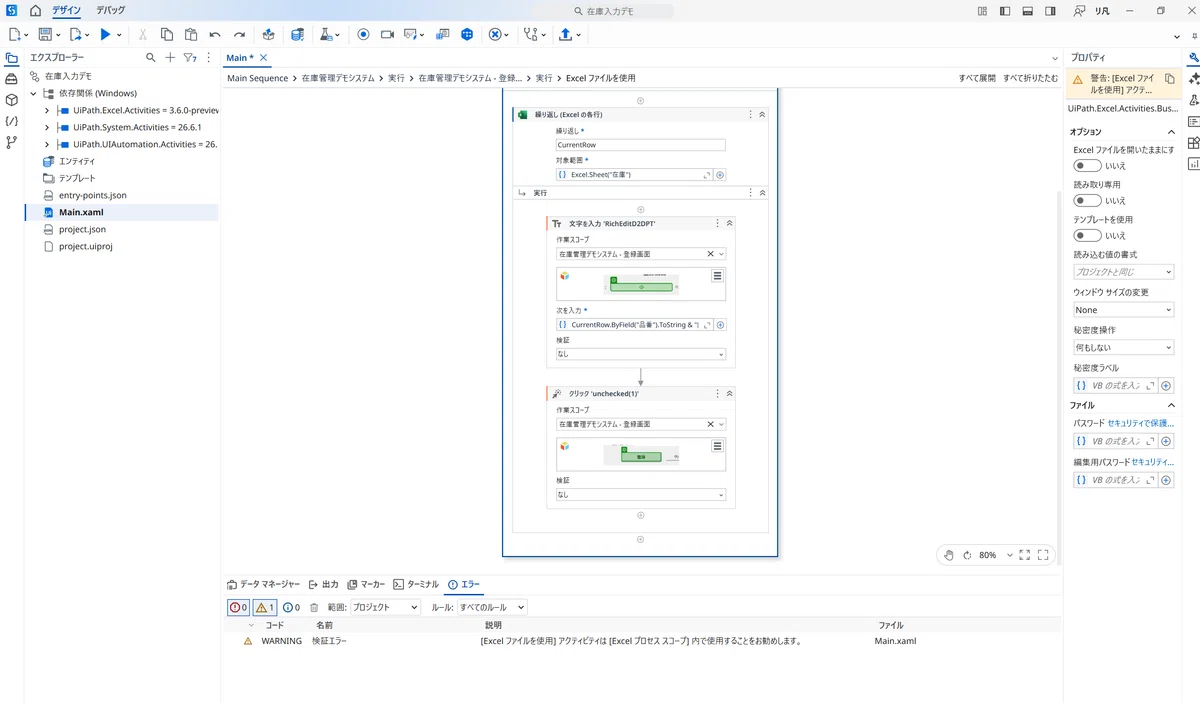Screen dimensions: 1200x703
Task: Expand UiPath.Excel.Activities dependency node
Action: coord(47,110)
